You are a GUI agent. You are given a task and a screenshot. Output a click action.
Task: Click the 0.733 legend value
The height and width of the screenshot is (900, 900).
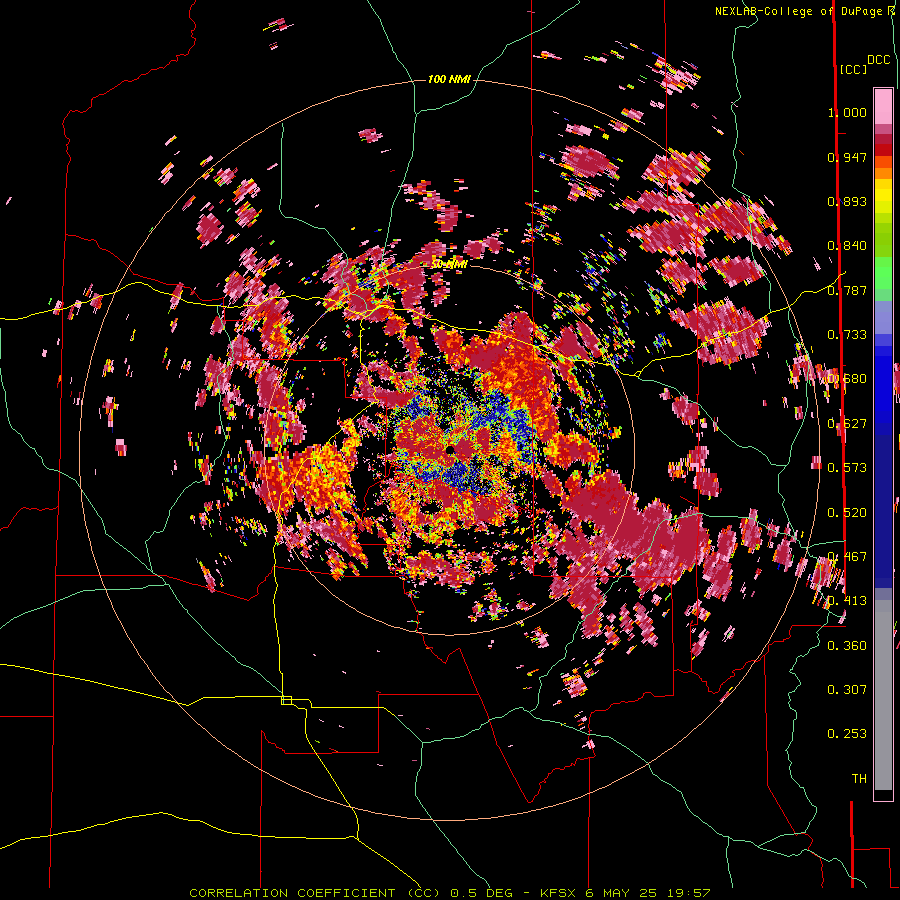(847, 335)
